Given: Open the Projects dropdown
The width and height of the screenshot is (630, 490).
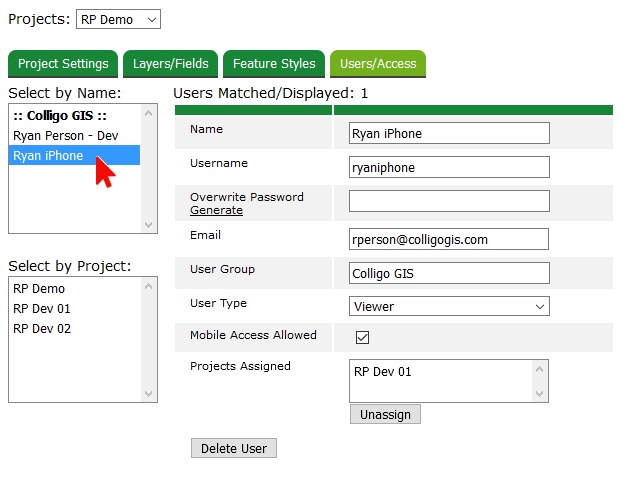Looking at the screenshot, I should pyautogui.click(x=118, y=19).
